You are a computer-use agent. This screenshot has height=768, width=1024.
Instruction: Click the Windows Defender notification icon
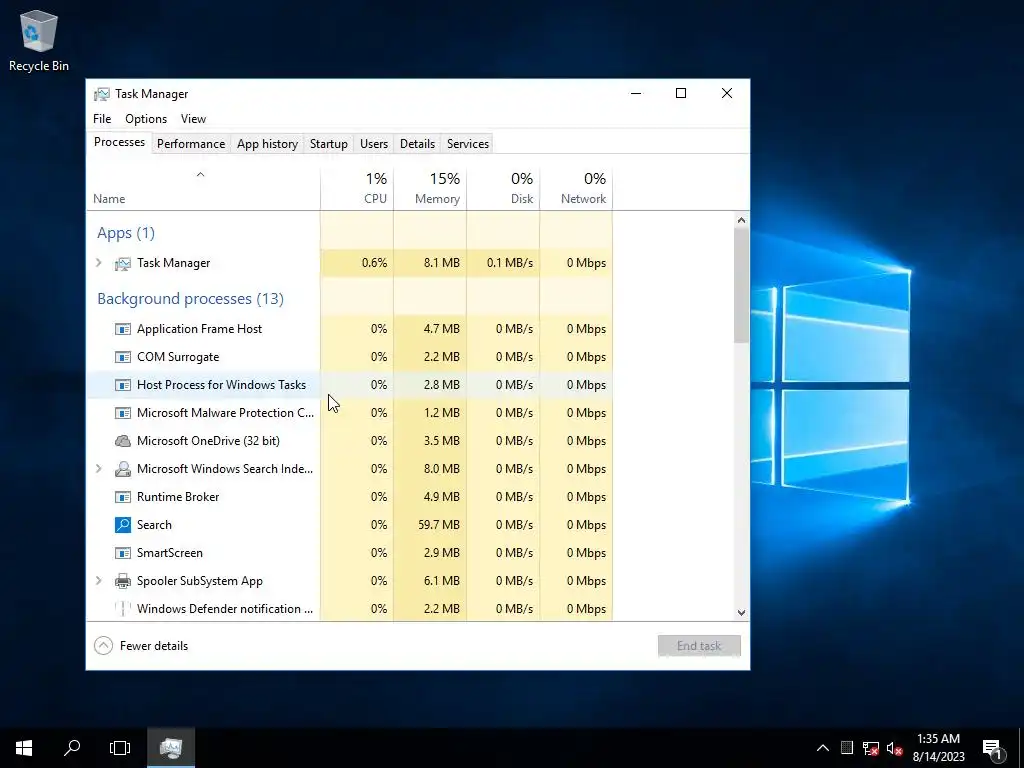pyautogui.click(x=123, y=609)
